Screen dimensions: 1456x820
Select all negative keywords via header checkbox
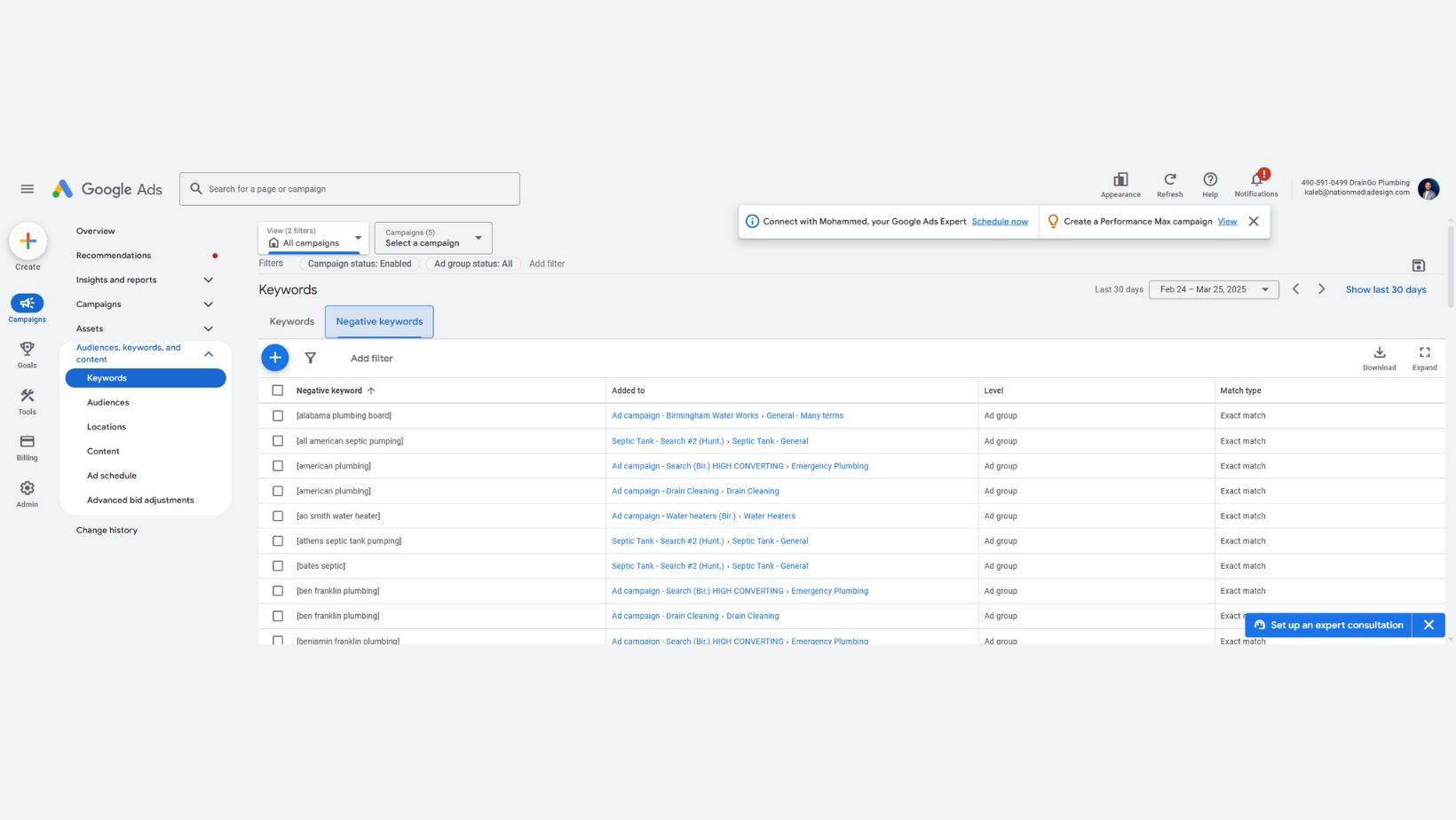pyautogui.click(x=278, y=390)
